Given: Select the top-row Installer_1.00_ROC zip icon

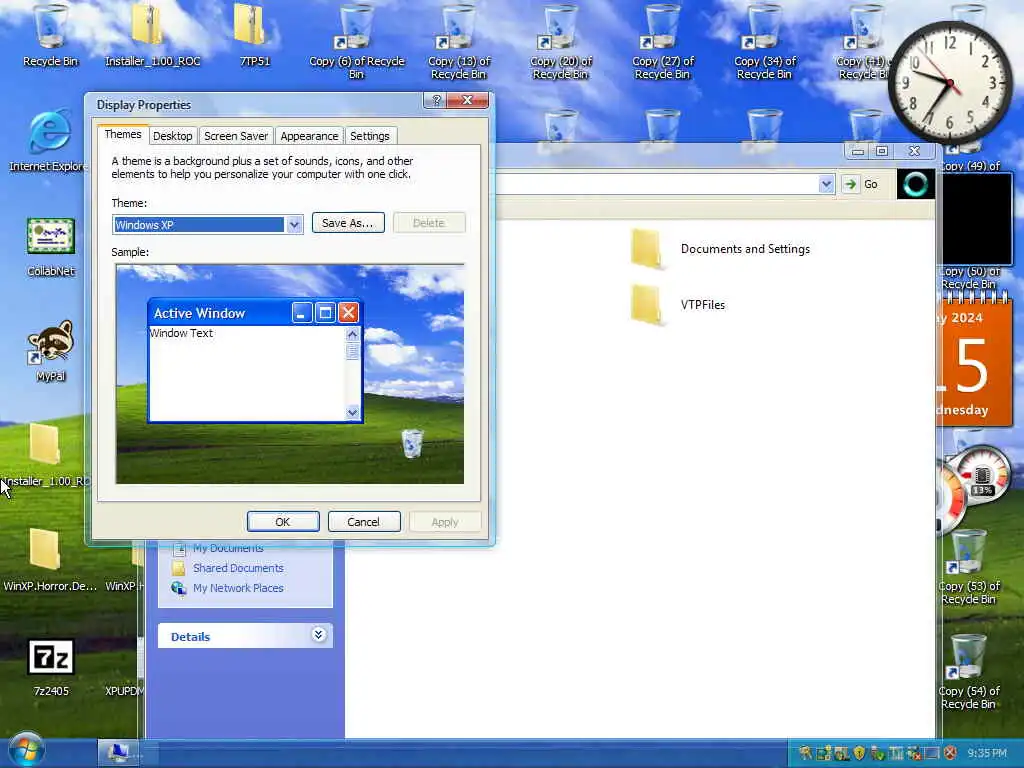Looking at the screenshot, I should 152,36.
